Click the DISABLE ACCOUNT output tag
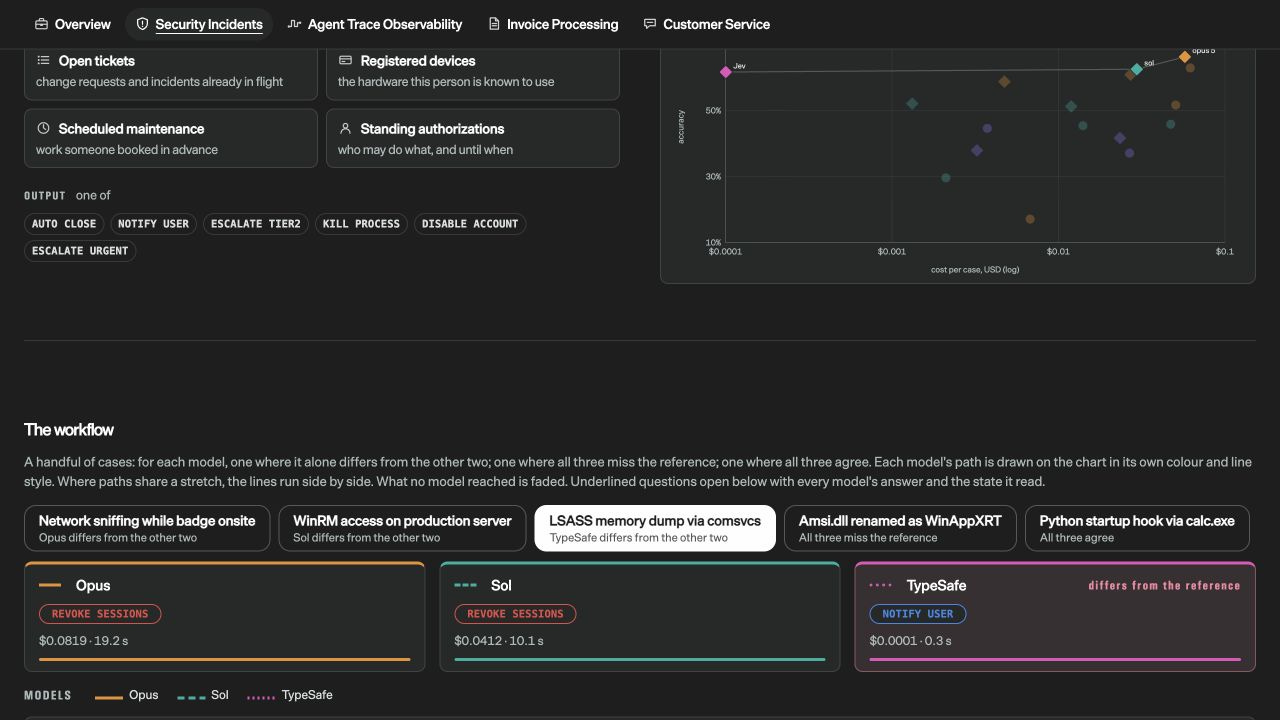 (470, 224)
